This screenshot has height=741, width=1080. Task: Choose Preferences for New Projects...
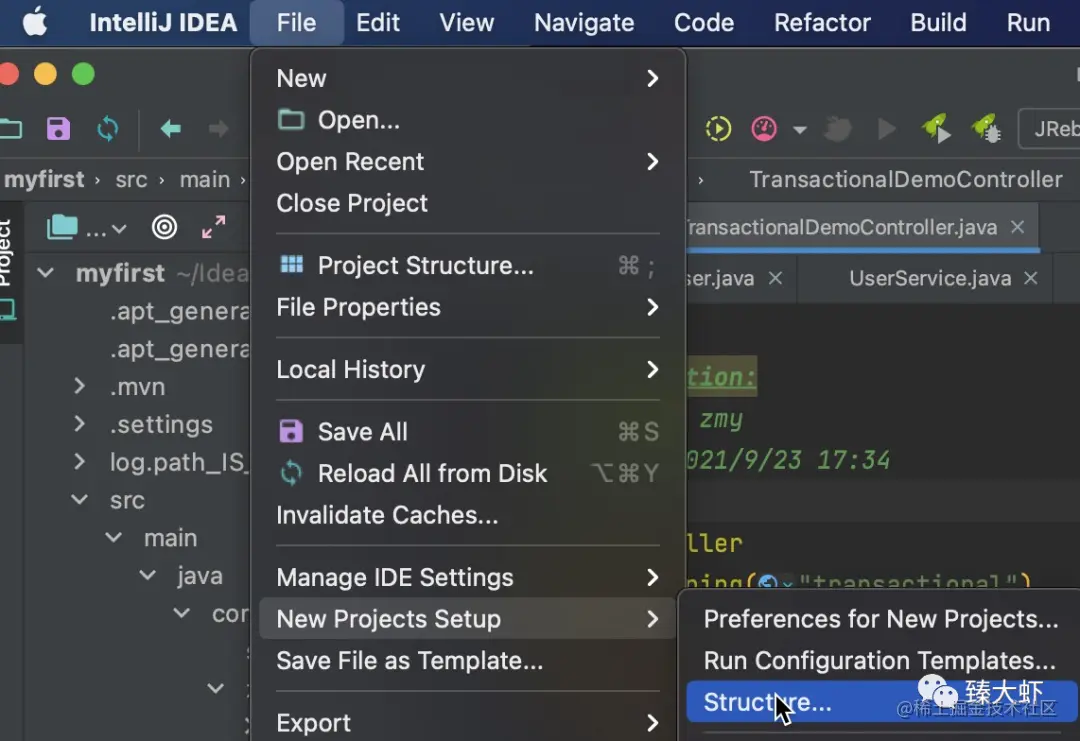pos(881,619)
